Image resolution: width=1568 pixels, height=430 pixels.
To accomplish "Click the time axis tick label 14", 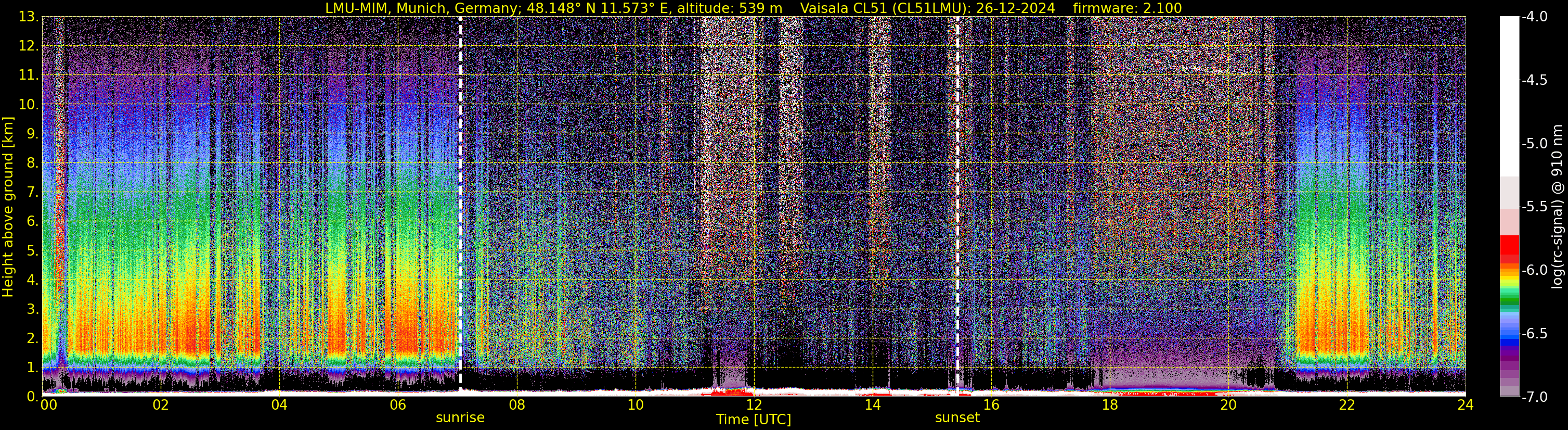I will (x=872, y=405).
